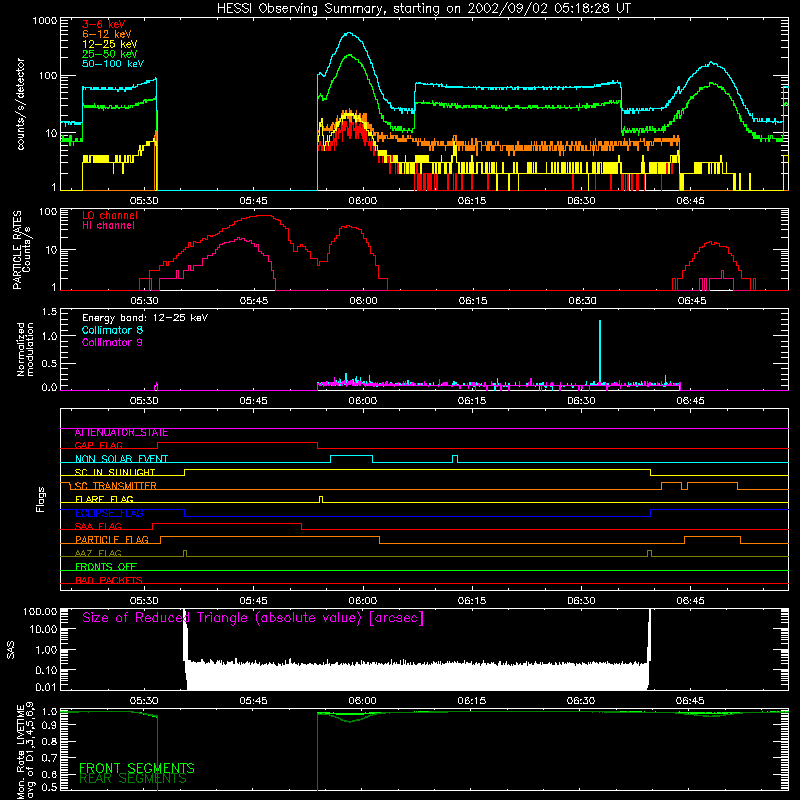Click the AAZ_FLAG label
The width and height of the screenshot is (800, 800).
click(x=98, y=554)
